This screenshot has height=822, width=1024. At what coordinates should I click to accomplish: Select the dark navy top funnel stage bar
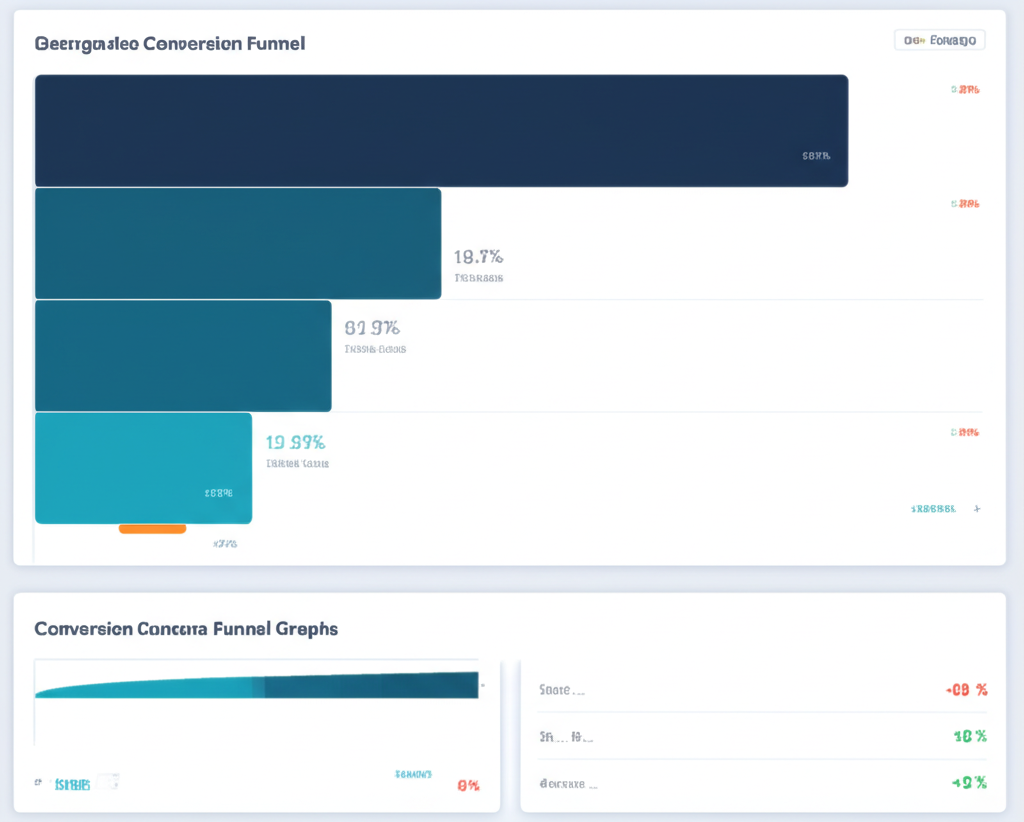click(440, 130)
